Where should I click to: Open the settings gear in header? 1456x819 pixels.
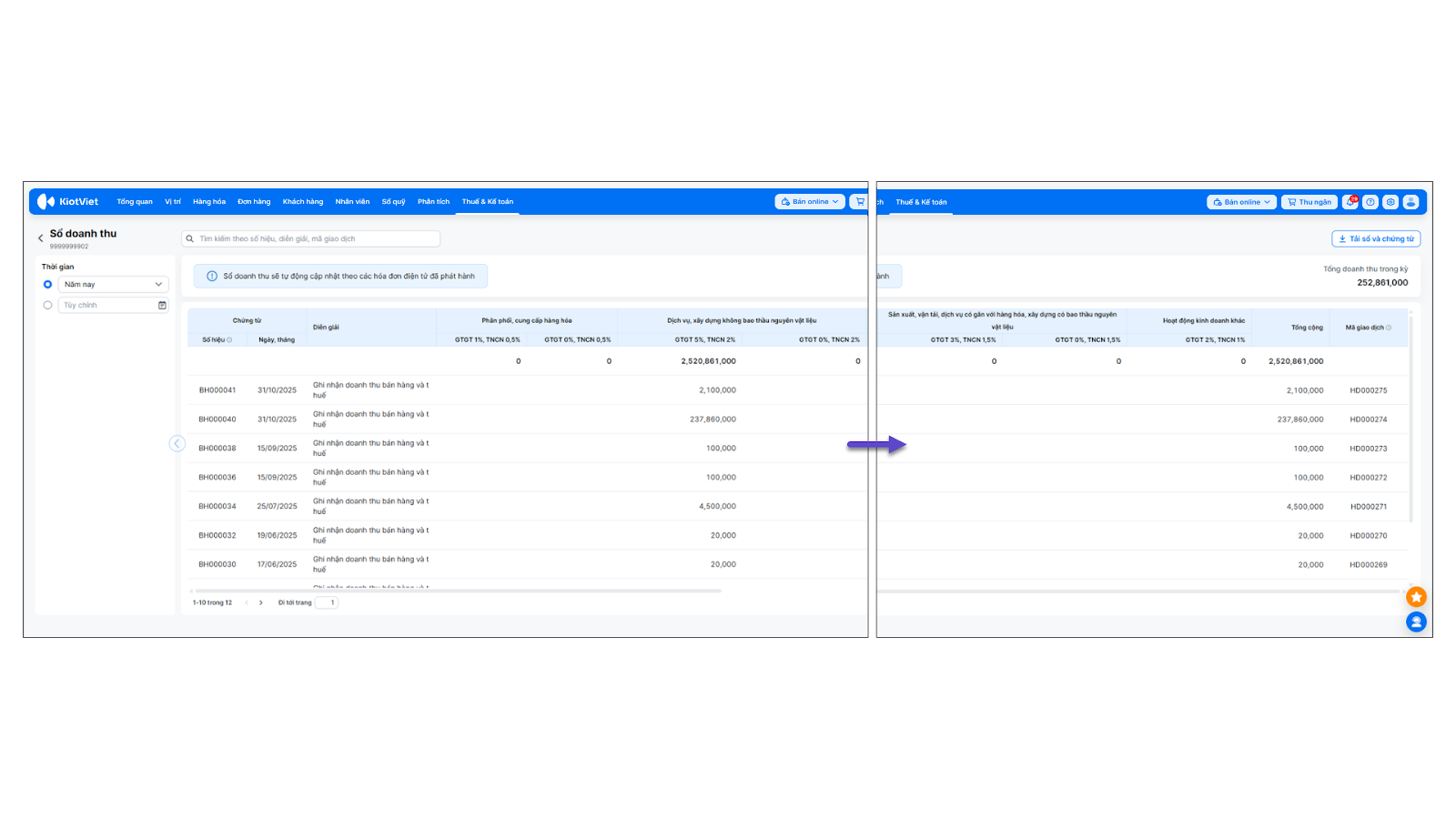pyautogui.click(x=1390, y=202)
